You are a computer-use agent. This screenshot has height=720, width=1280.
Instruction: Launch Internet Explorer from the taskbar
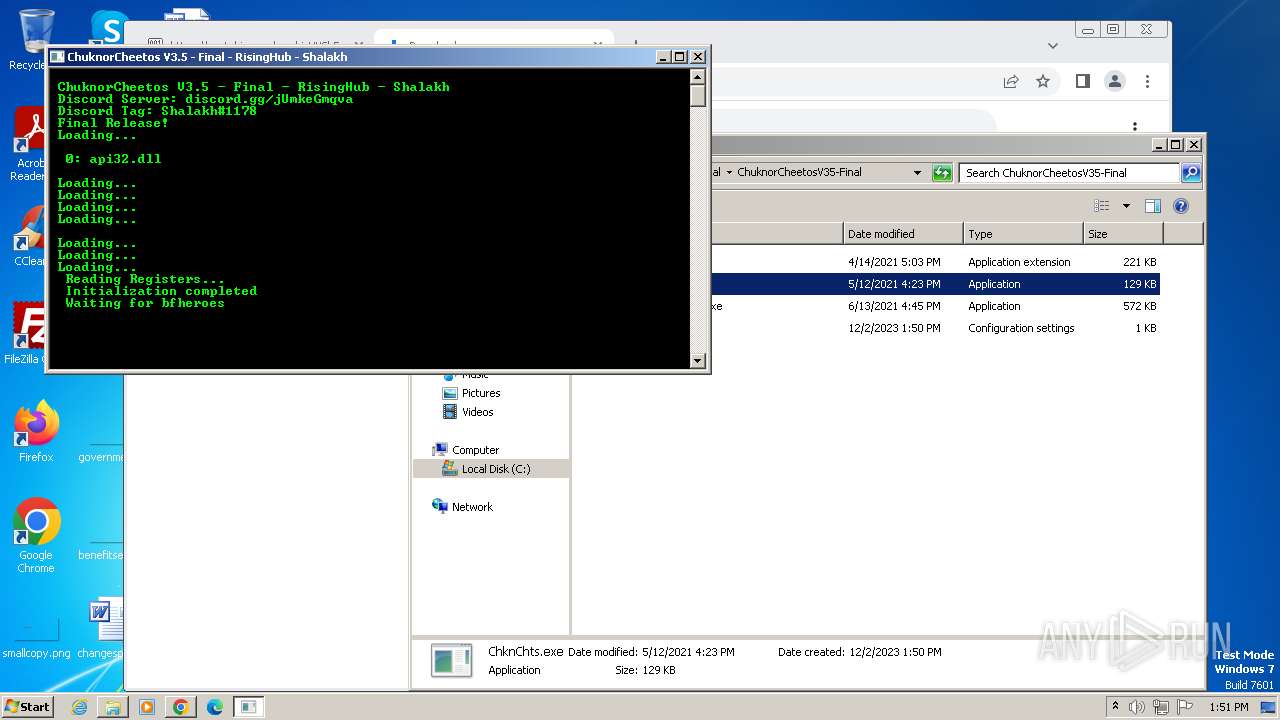[x=79, y=707]
